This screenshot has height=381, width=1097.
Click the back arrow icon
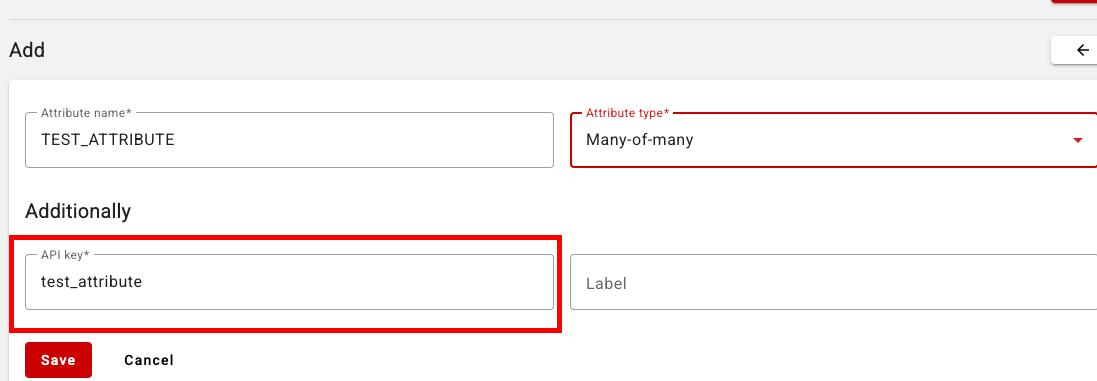point(1083,50)
